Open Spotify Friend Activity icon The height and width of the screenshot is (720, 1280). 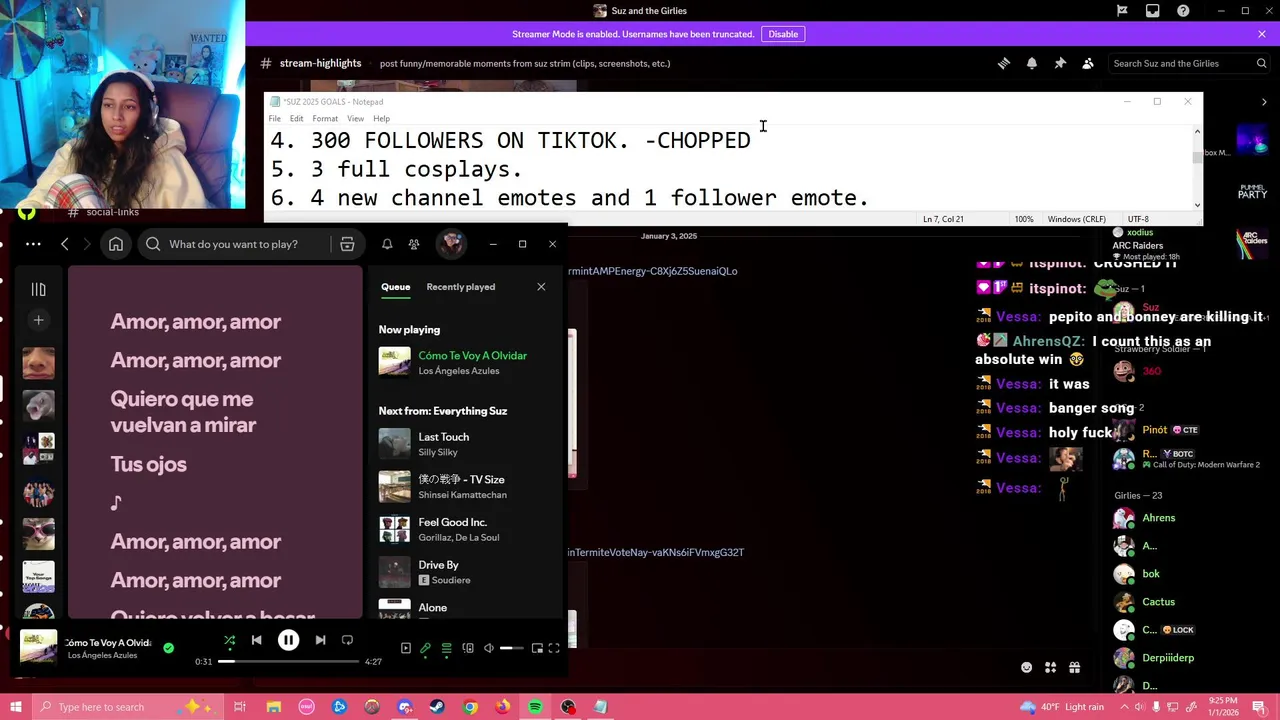[414, 244]
